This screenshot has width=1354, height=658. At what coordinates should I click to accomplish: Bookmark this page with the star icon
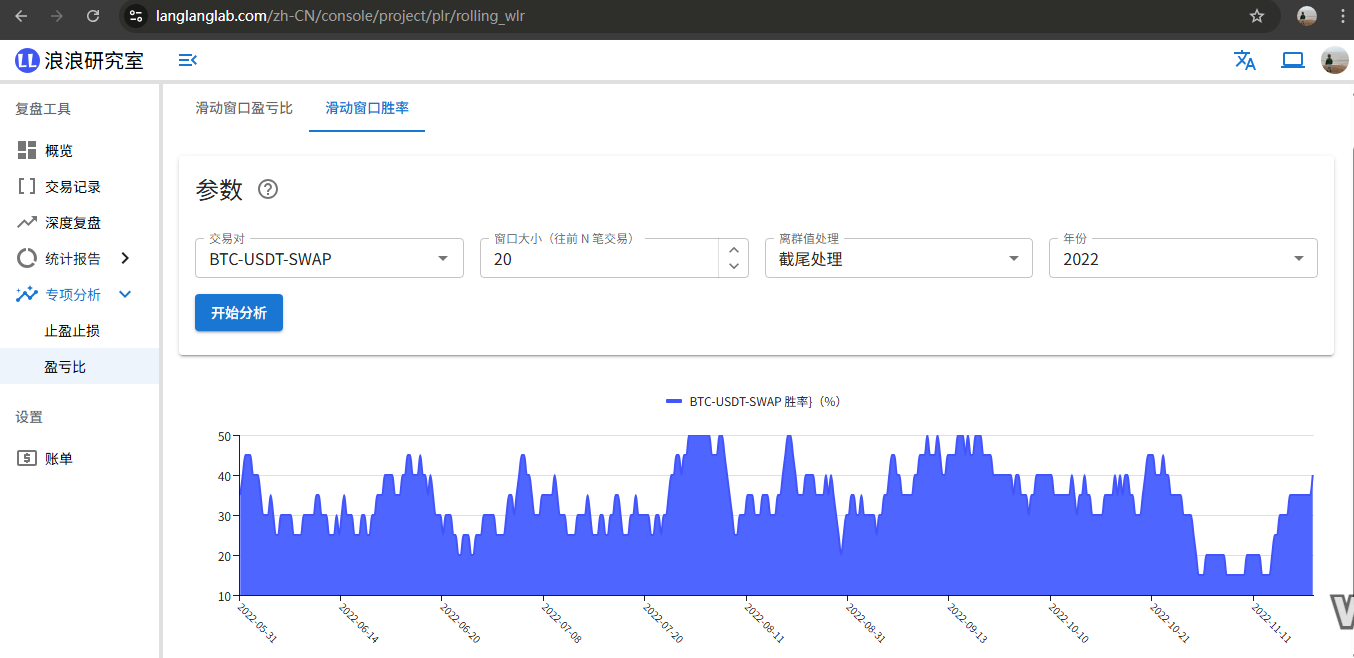(x=1257, y=16)
